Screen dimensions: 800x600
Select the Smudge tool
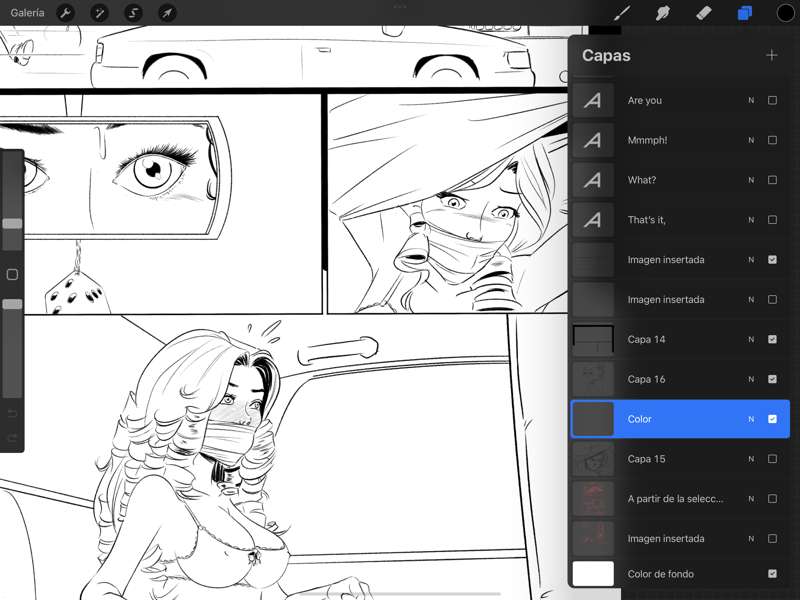pos(663,13)
